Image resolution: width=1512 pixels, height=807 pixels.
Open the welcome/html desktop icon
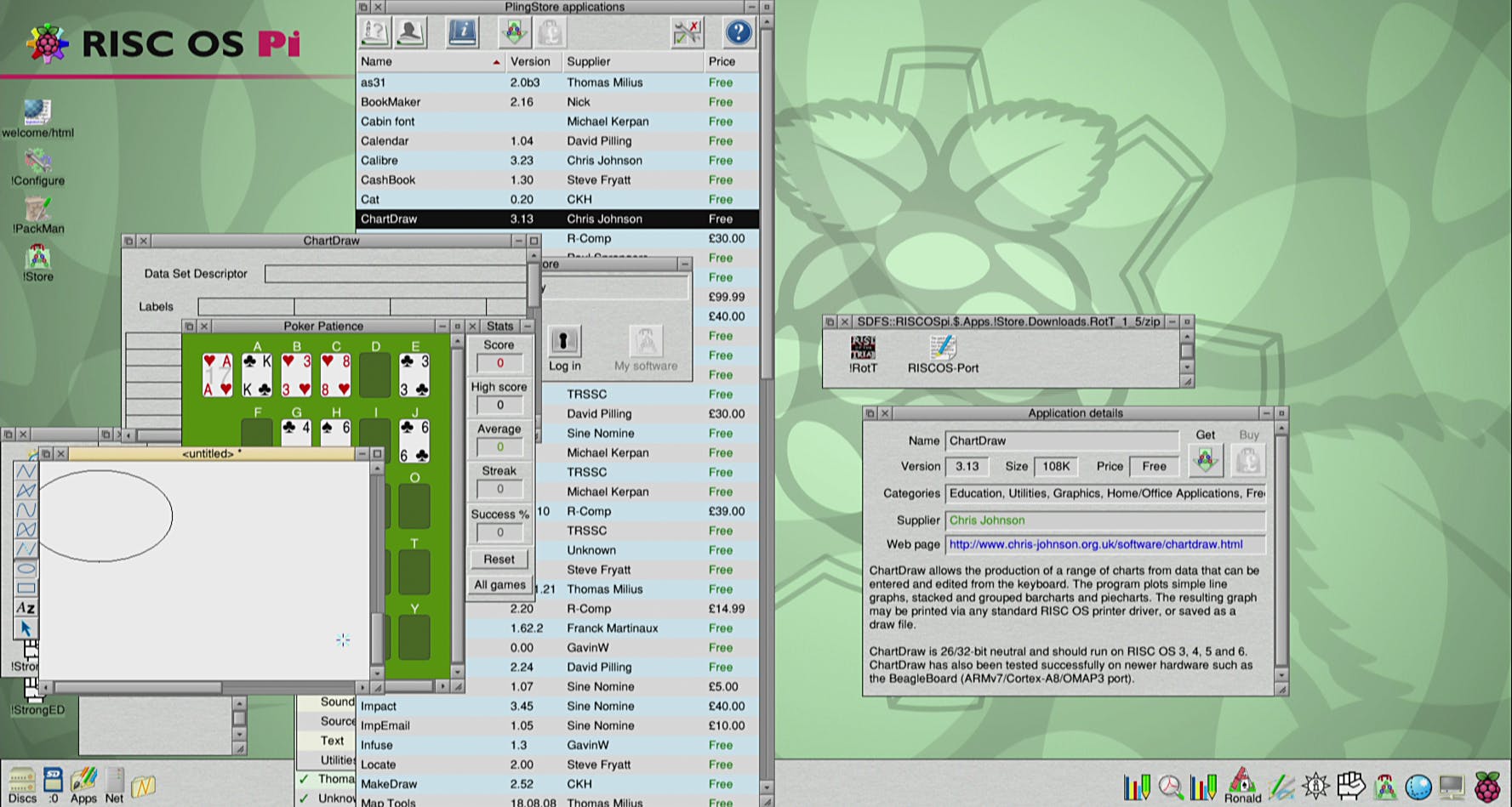pos(37,118)
